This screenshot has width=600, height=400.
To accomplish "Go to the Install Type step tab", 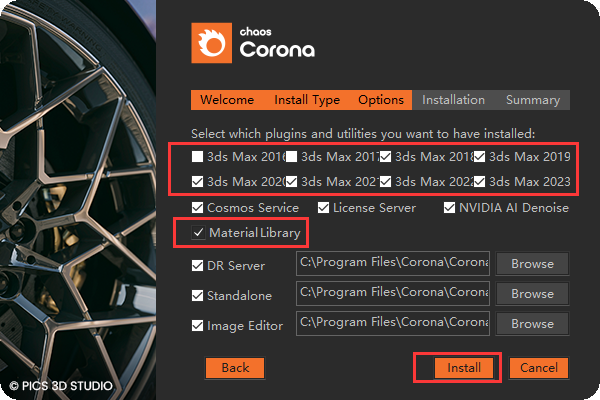I will coord(307,100).
